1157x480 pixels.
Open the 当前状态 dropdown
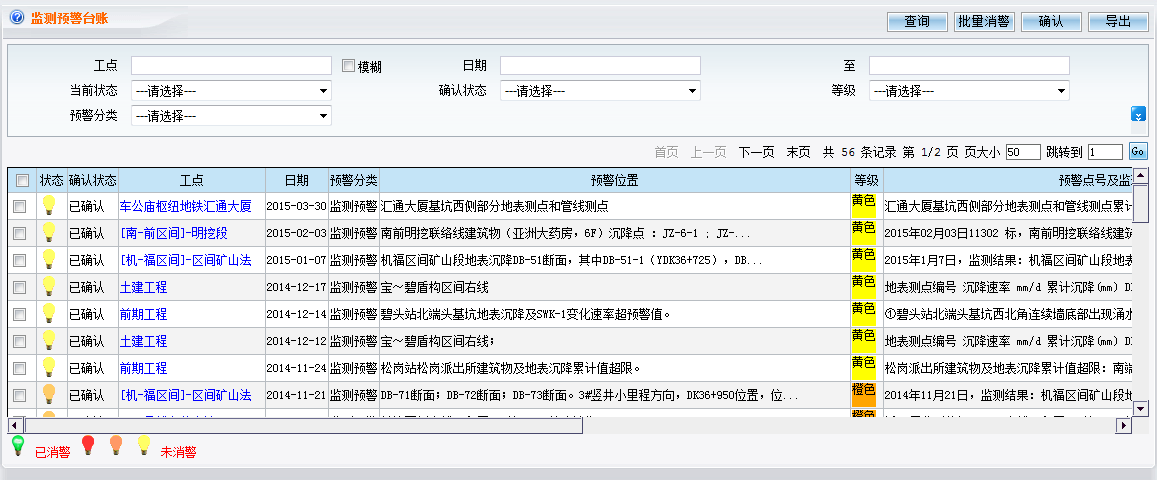(x=231, y=91)
